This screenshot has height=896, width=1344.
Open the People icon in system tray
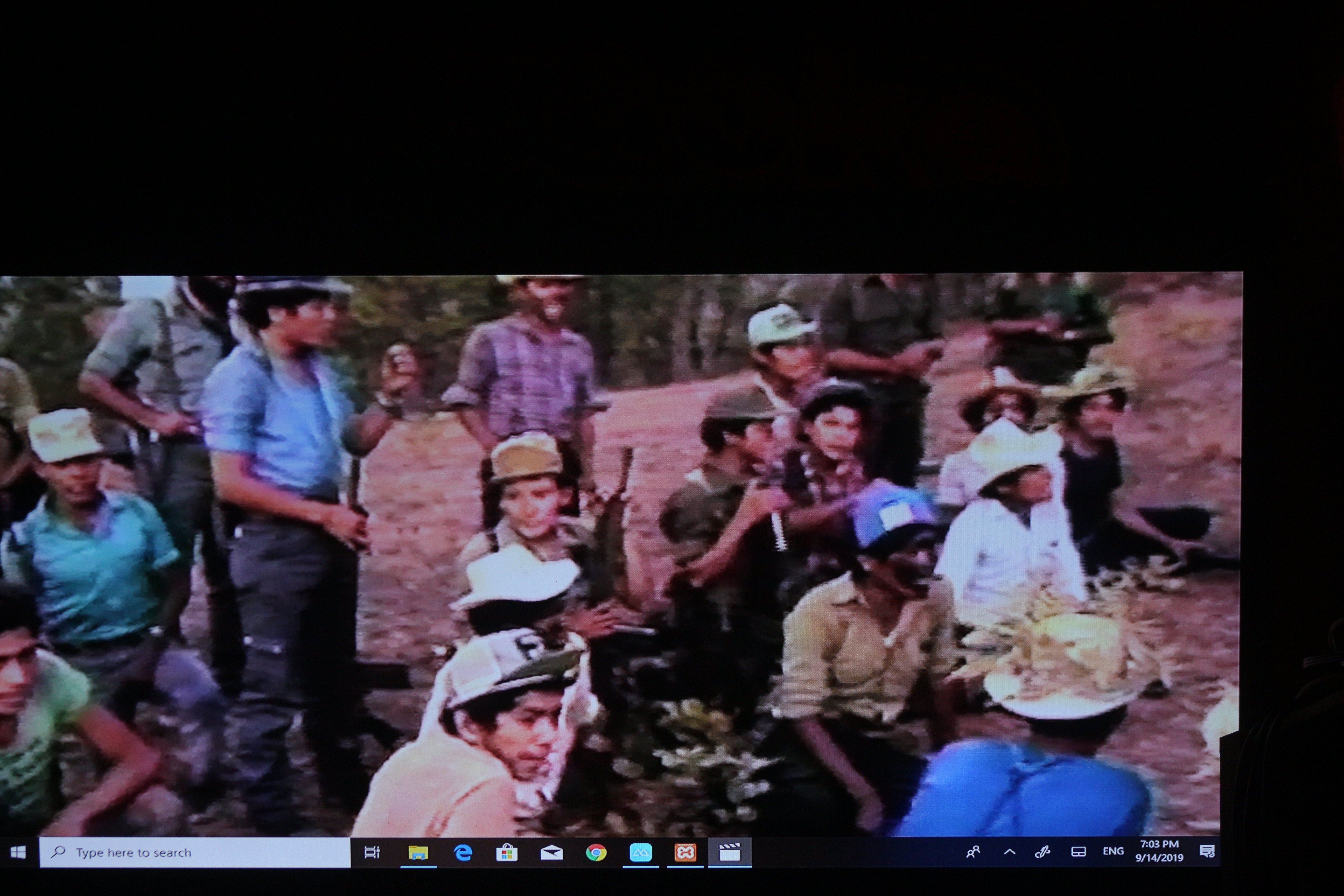click(973, 852)
